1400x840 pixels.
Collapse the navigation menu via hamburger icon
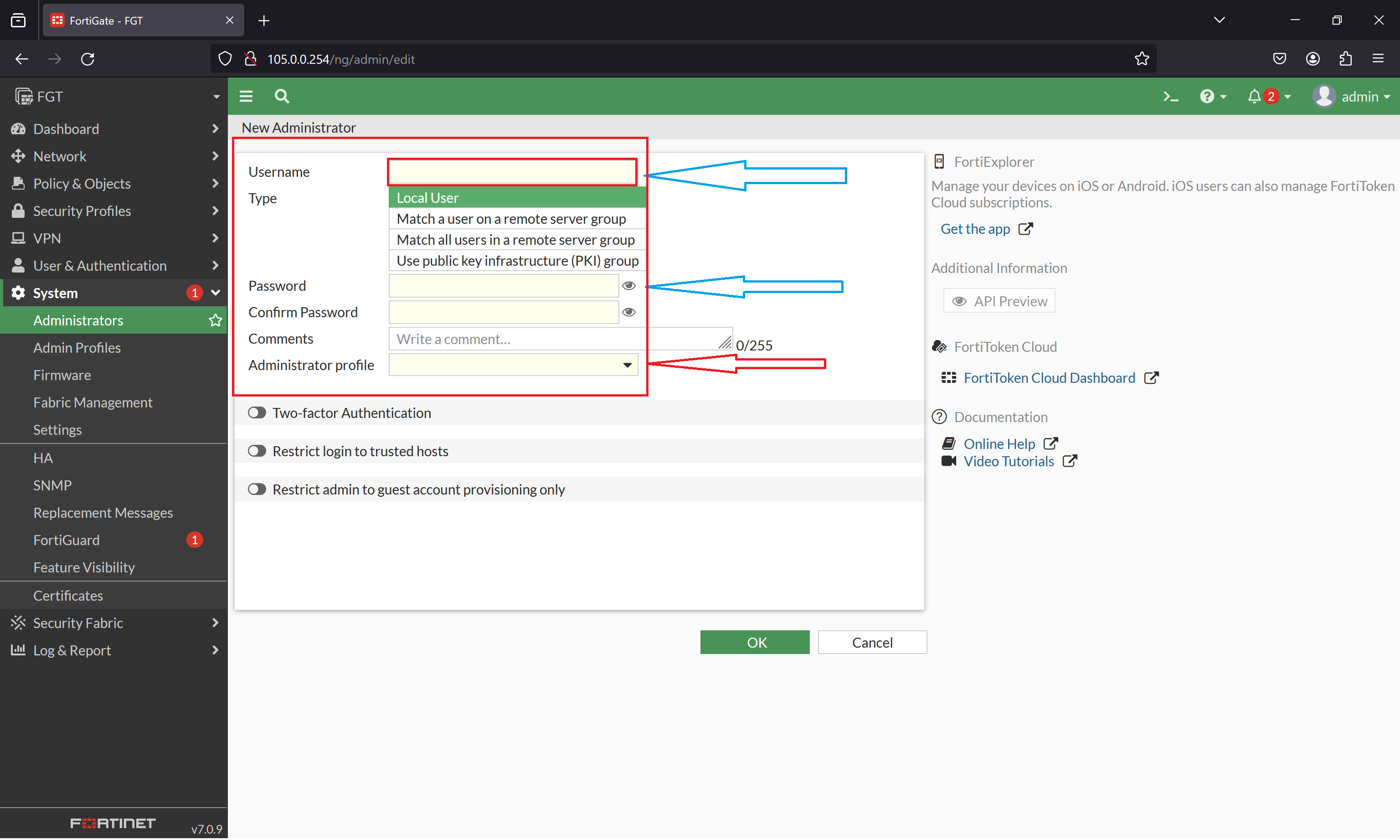point(246,96)
